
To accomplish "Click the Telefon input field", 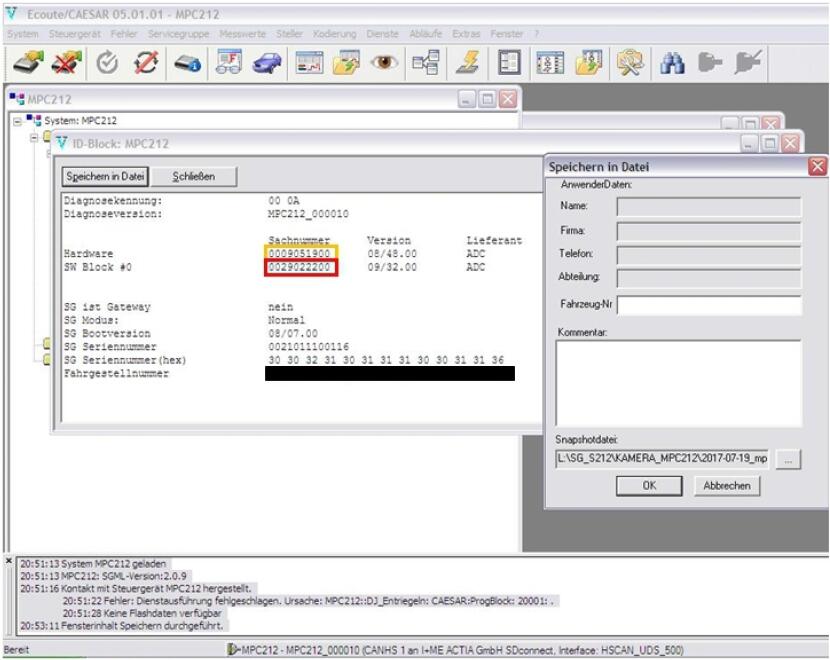I will (x=709, y=255).
